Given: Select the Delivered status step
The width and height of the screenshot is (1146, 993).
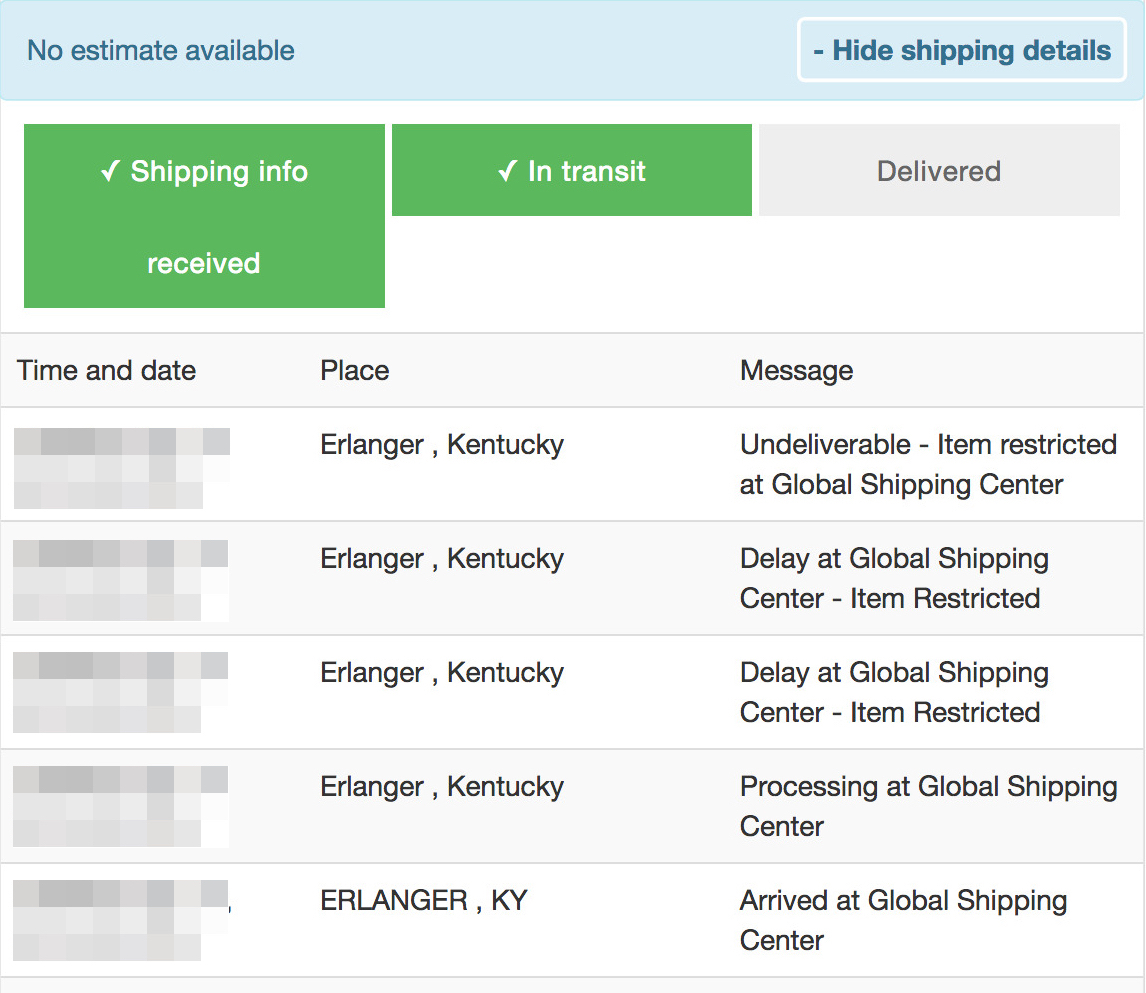Looking at the screenshot, I should coord(939,170).
